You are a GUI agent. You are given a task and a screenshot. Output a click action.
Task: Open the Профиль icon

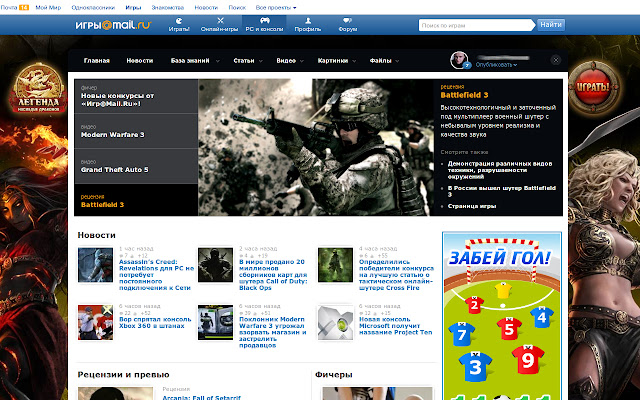click(308, 20)
